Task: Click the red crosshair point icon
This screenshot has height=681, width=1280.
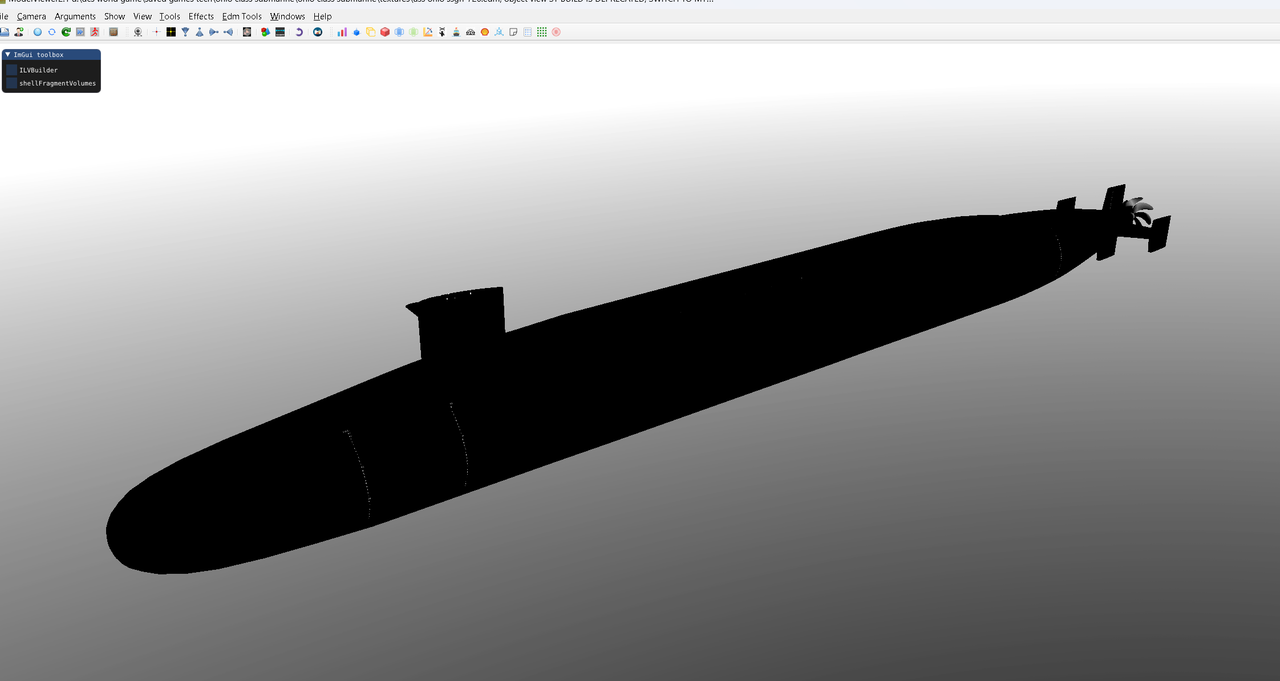Action: point(156,32)
